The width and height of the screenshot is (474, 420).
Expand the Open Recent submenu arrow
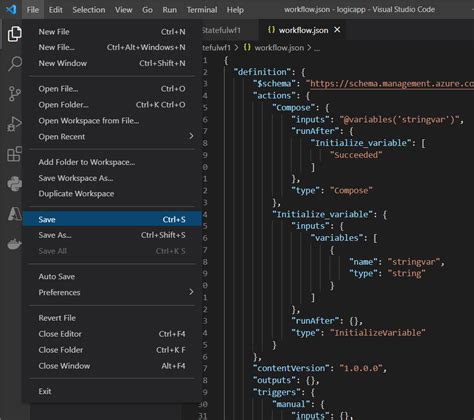point(191,136)
